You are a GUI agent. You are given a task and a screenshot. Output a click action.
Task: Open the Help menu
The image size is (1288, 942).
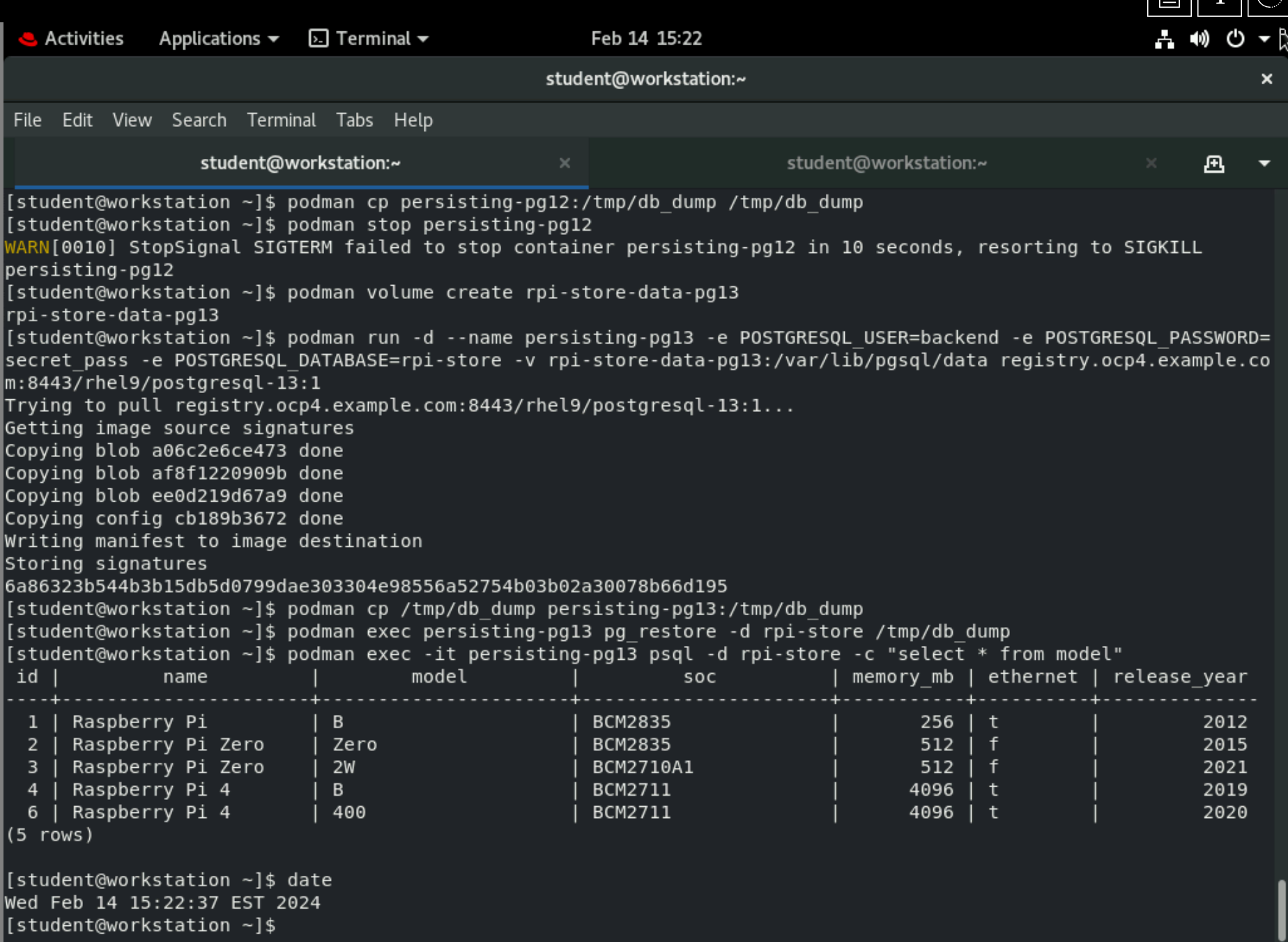coord(413,120)
